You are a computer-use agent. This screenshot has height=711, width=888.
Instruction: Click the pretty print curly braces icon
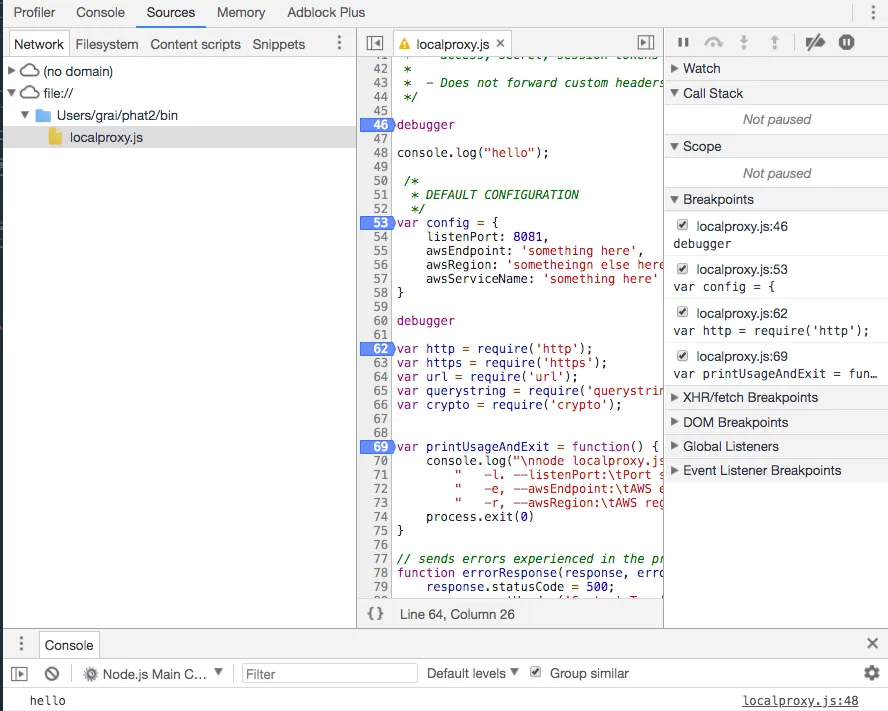375,613
